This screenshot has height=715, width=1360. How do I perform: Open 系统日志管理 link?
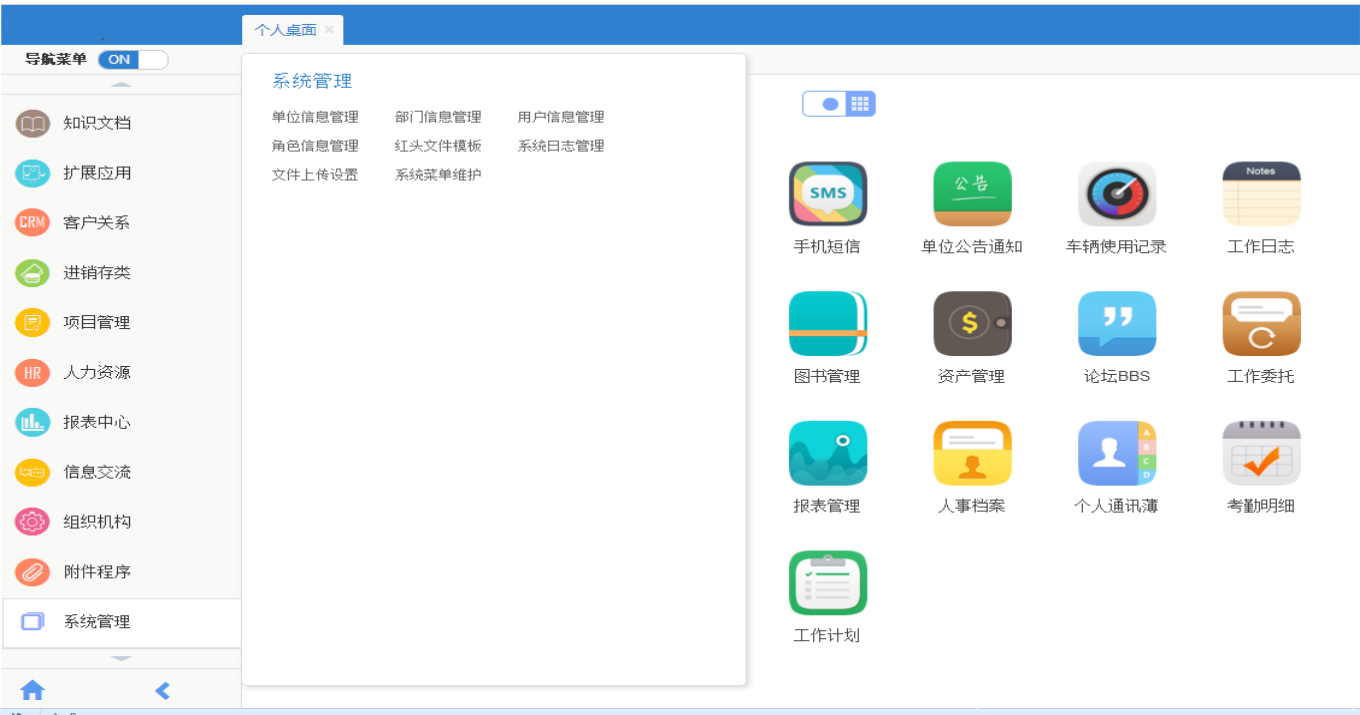coord(561,146)
